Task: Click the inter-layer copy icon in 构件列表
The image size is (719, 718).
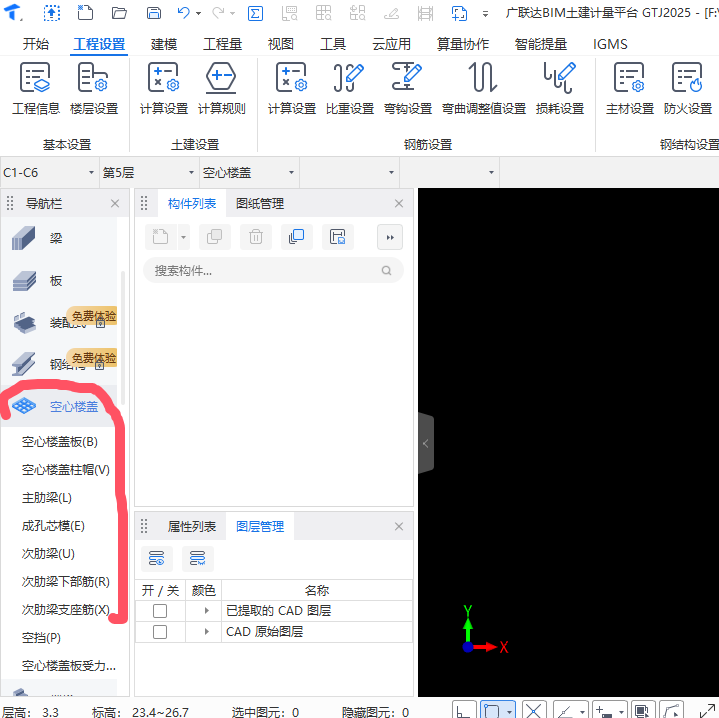Action: [x=297, y=237]
